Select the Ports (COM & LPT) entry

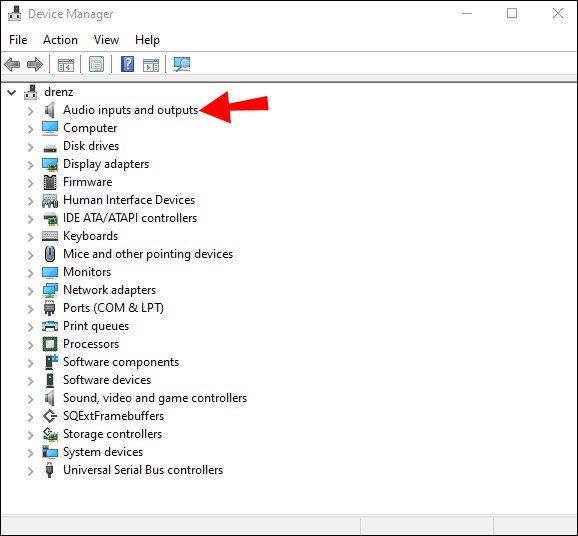113,308
